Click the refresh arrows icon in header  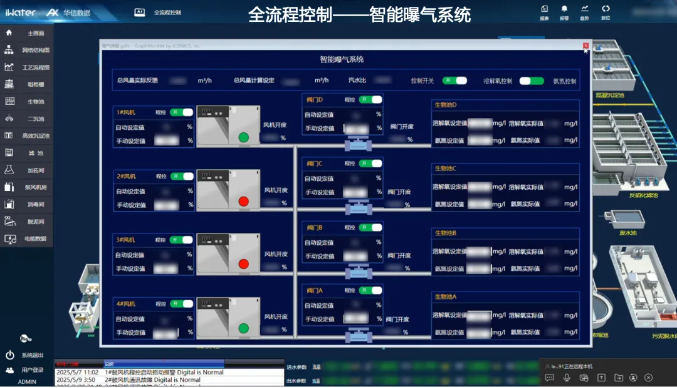pyautogui.click(x=605, y=9)
